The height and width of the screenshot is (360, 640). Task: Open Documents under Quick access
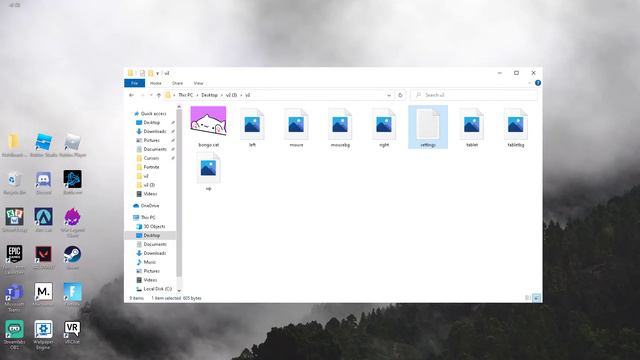[151, 149]
